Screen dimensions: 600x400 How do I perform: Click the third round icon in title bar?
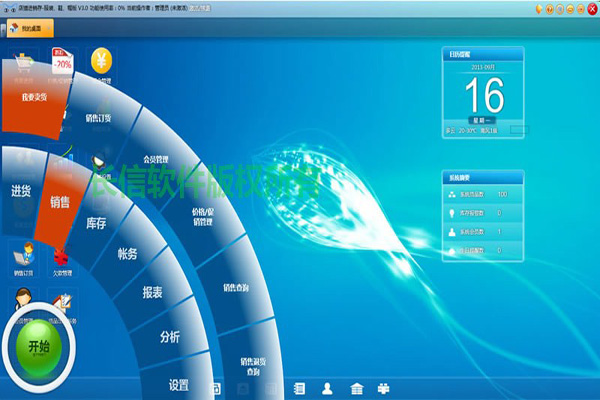pyautogui.click(x=560, y=9)
